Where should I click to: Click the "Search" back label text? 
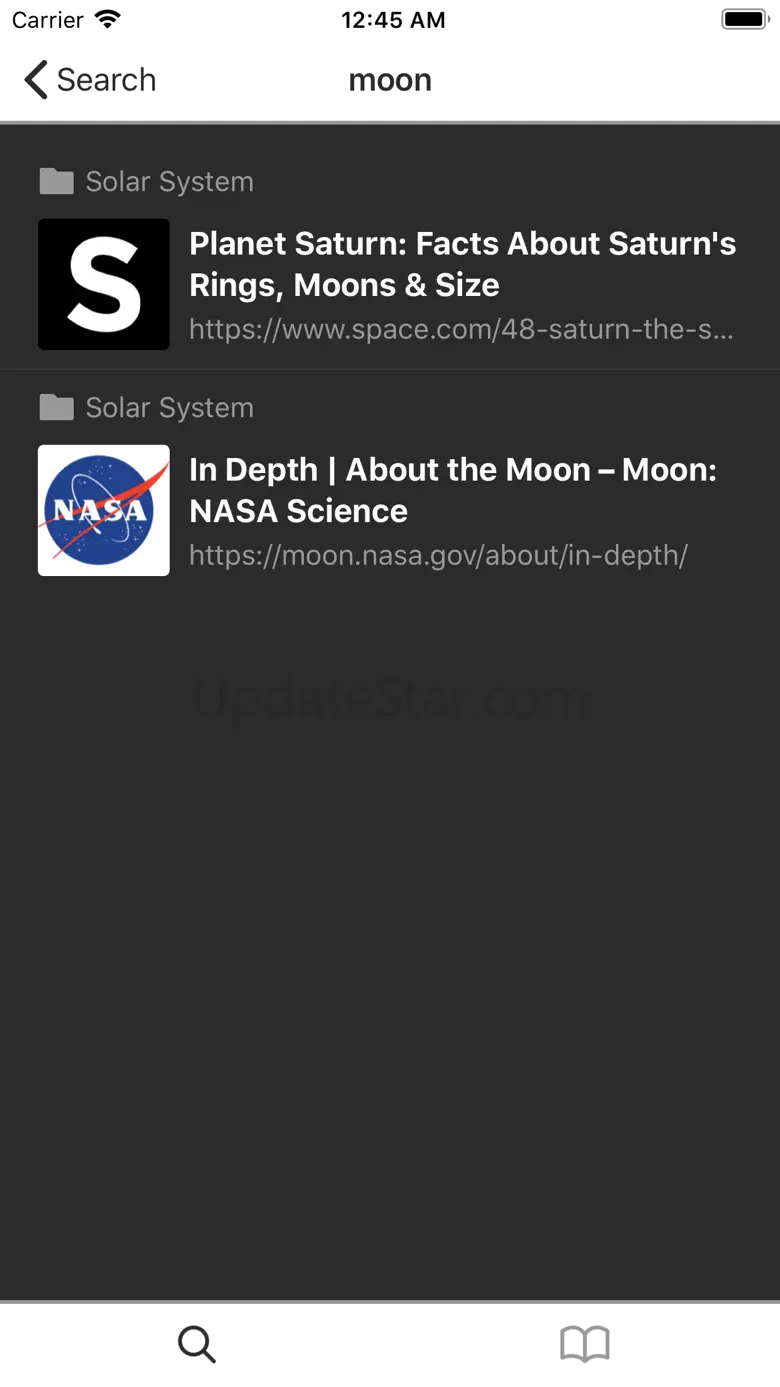pyautogui.click(x=106, y=80)
